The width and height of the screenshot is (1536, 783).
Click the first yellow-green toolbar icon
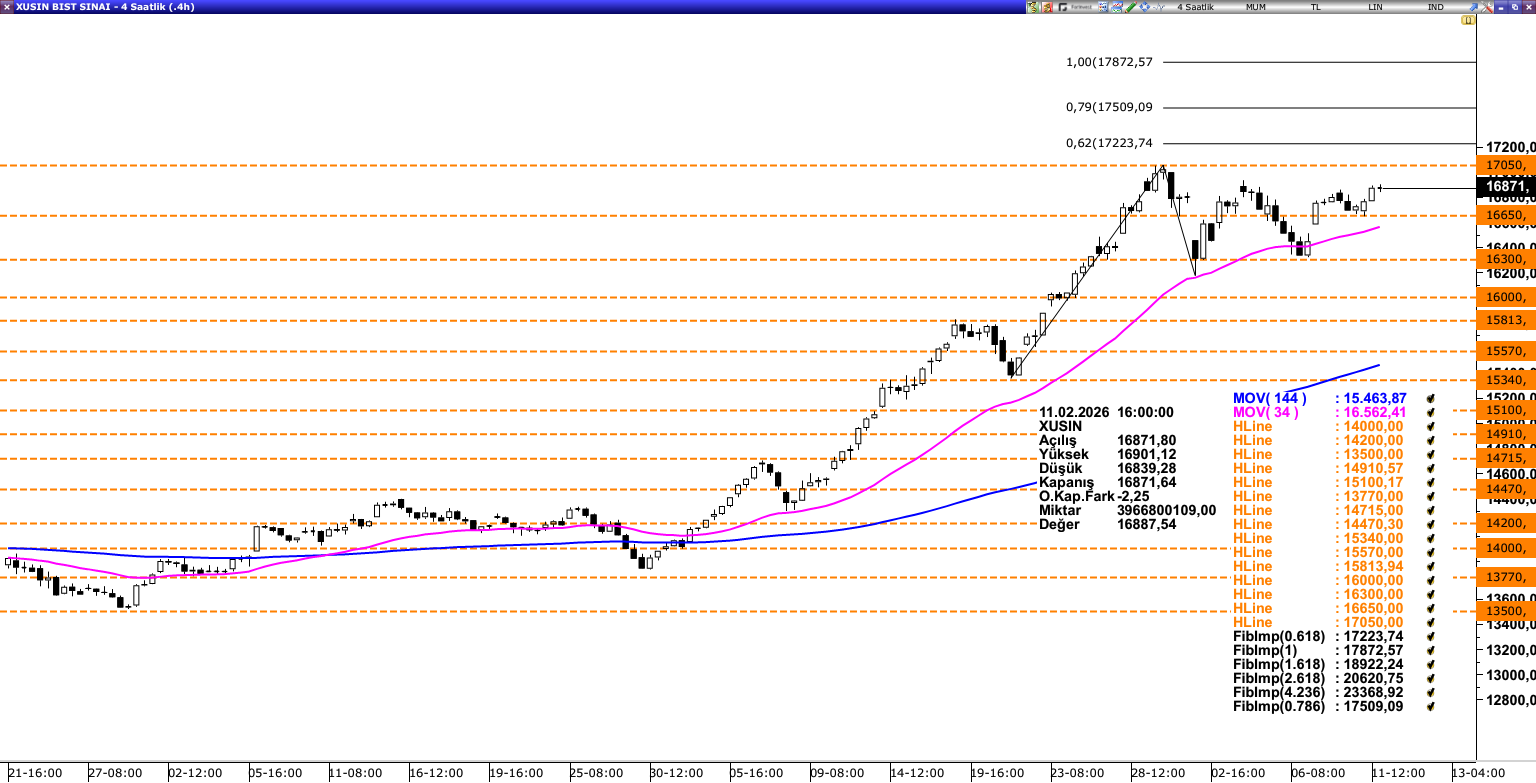pos(1032,7)
